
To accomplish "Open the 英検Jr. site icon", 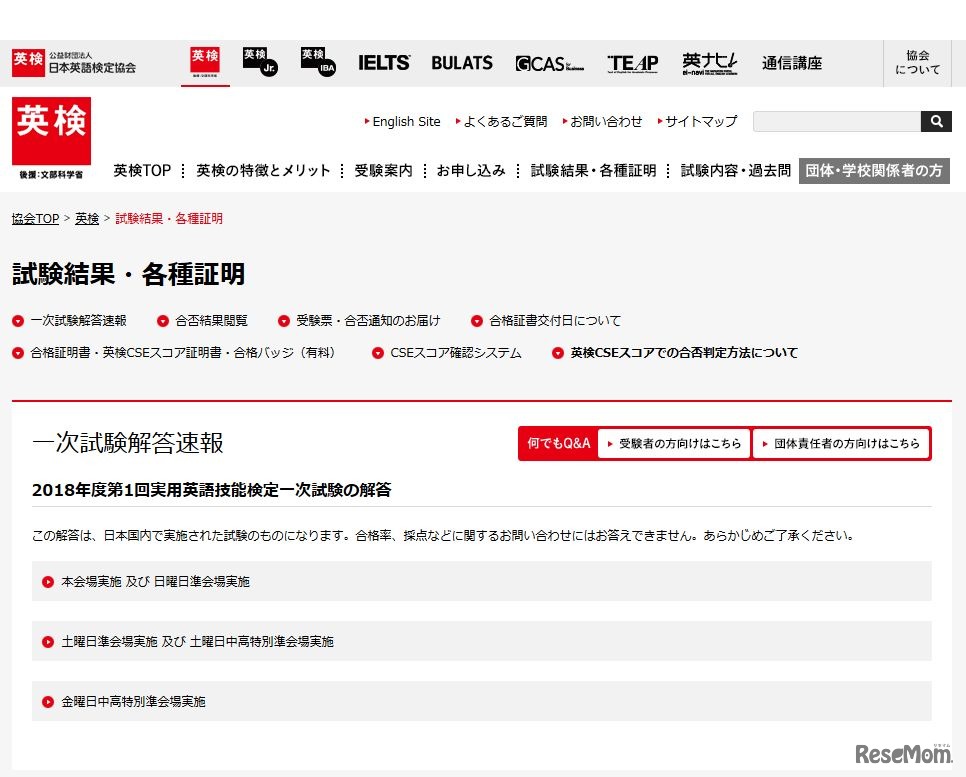I will pyautogui.click(x=259, y=62).
